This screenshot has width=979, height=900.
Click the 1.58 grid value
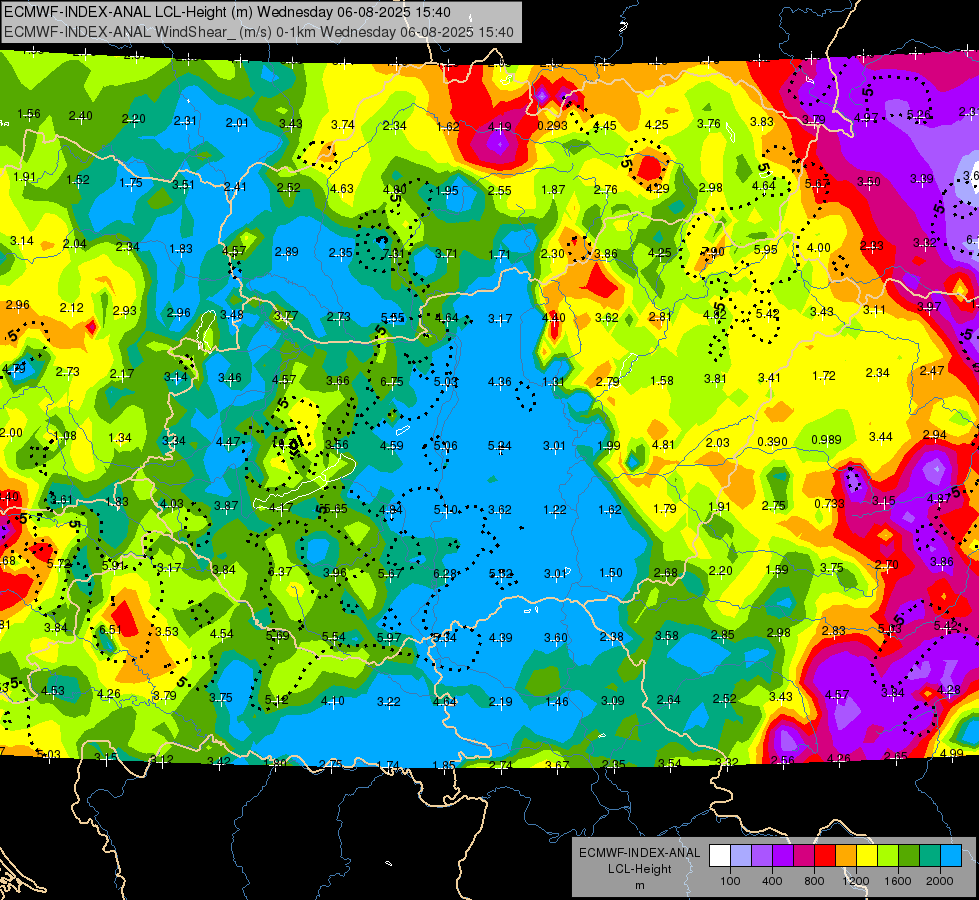pyautogui.click(x=662, y=380)
